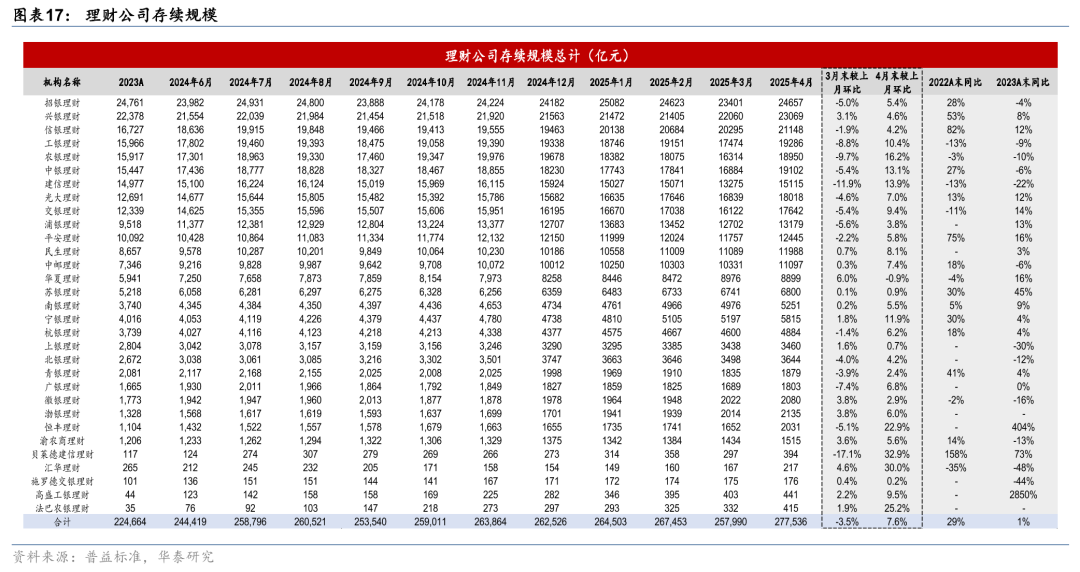The width and height of the screenshot is (1080, 572).
Task: Click 交银理财's 2024年12月 value '16195'
Action: click(552, 211)
